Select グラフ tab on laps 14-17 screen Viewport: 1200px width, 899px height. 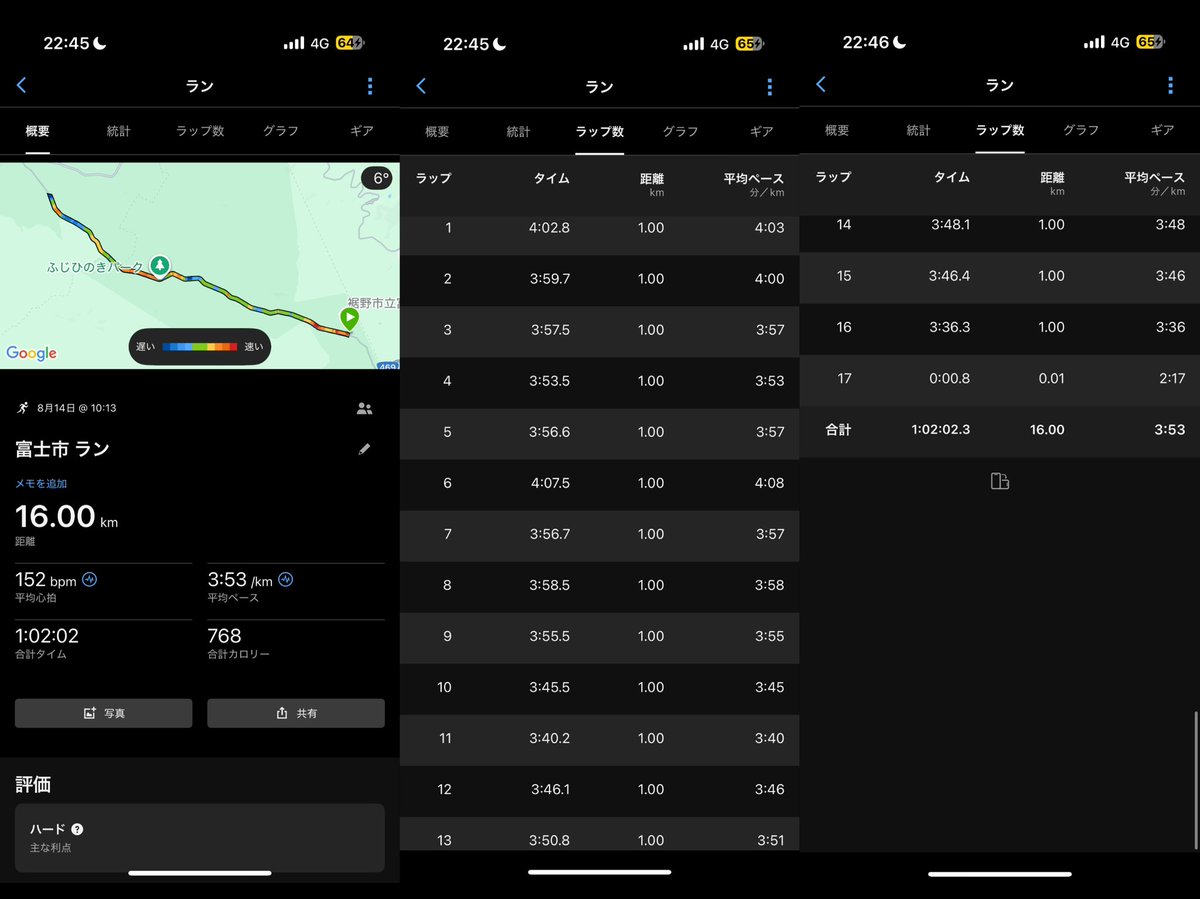tap(1081, 130)
